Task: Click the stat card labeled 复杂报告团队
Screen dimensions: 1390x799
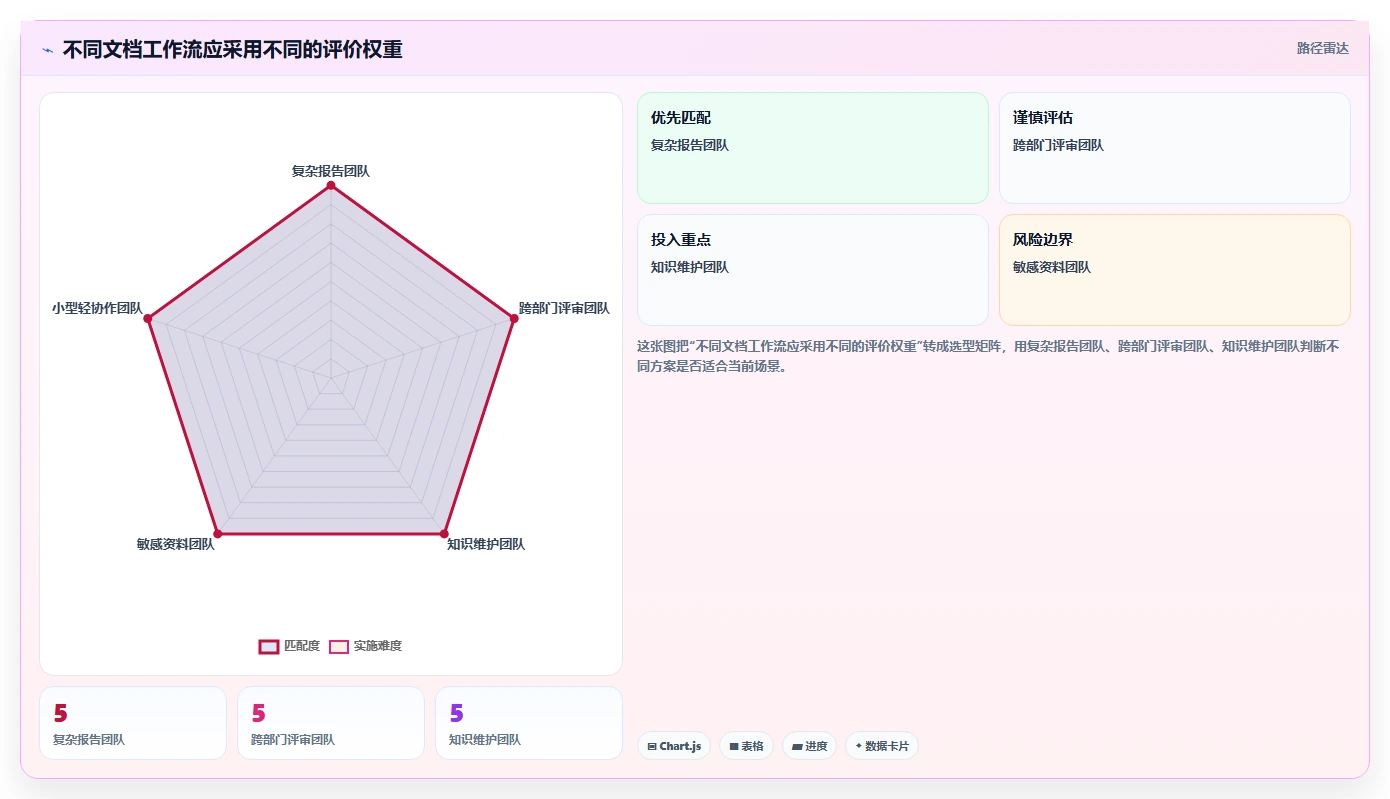Action: click(133, 723)
